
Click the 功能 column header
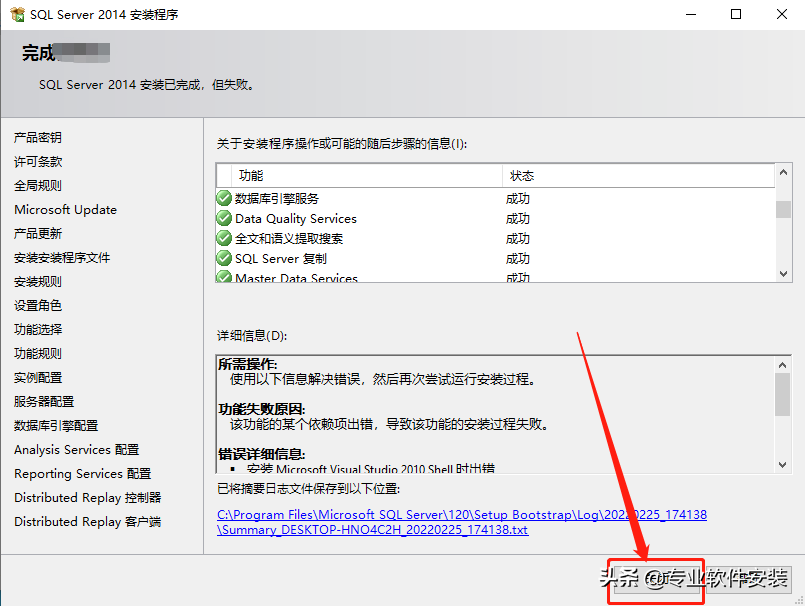(367, 176)
